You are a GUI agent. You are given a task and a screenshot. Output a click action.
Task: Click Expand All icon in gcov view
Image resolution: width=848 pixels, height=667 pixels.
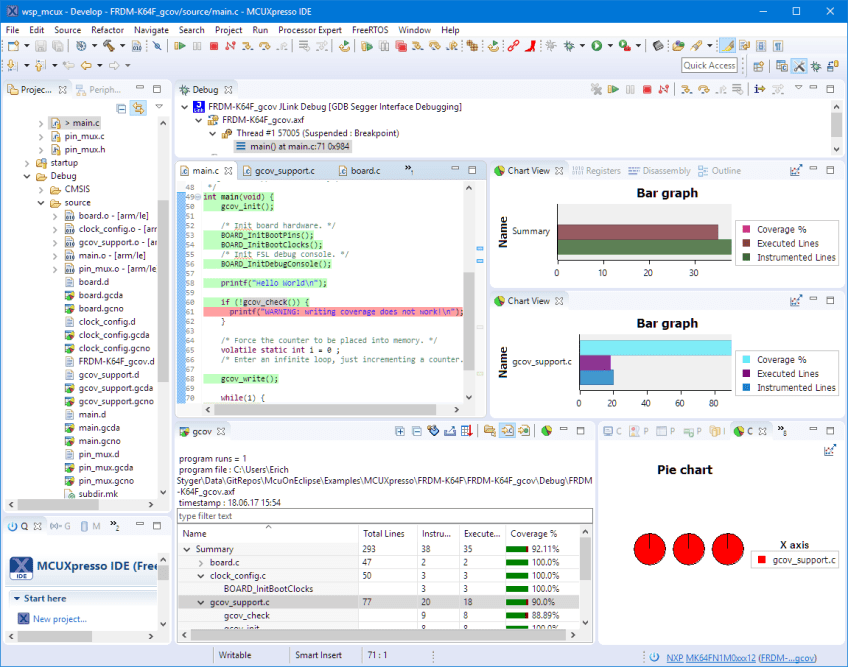(x=400, y=431)
